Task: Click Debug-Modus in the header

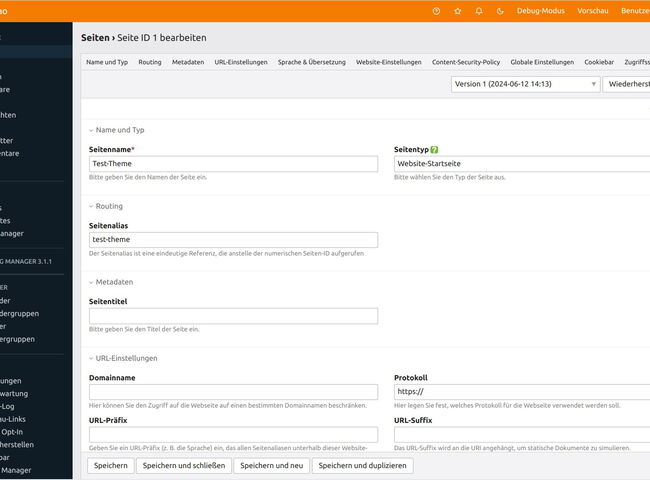Action: click(x=541, y=11)
